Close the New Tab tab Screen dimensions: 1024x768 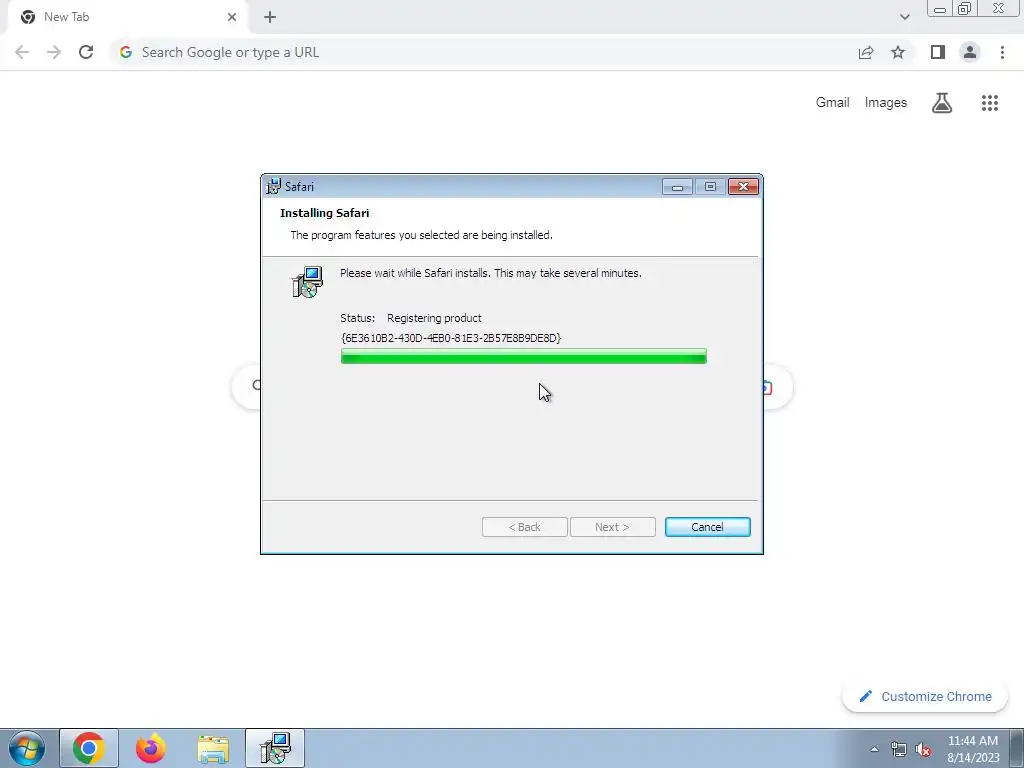pyautogui.click(x=232, y=17)
